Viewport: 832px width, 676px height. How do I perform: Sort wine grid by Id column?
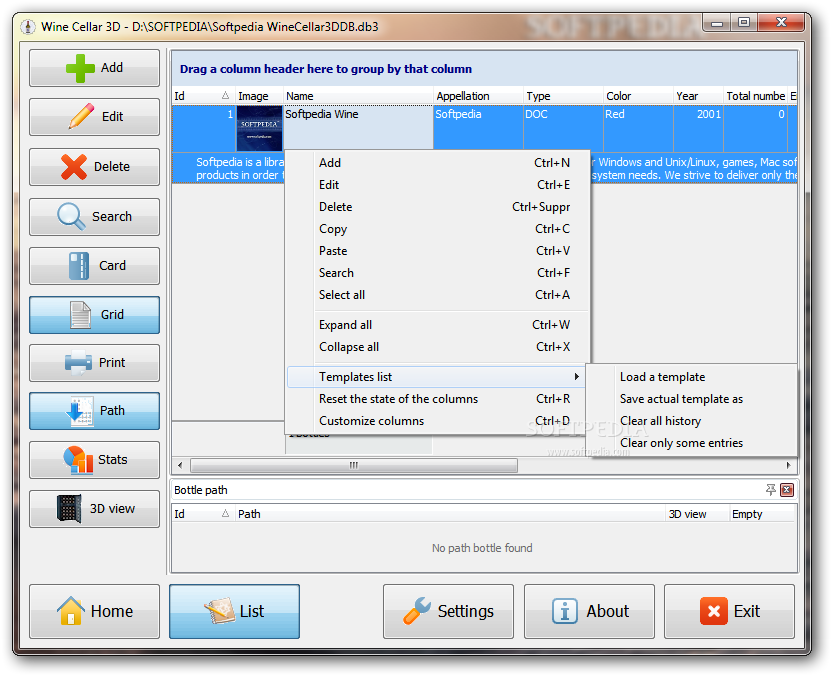point(203,96)
